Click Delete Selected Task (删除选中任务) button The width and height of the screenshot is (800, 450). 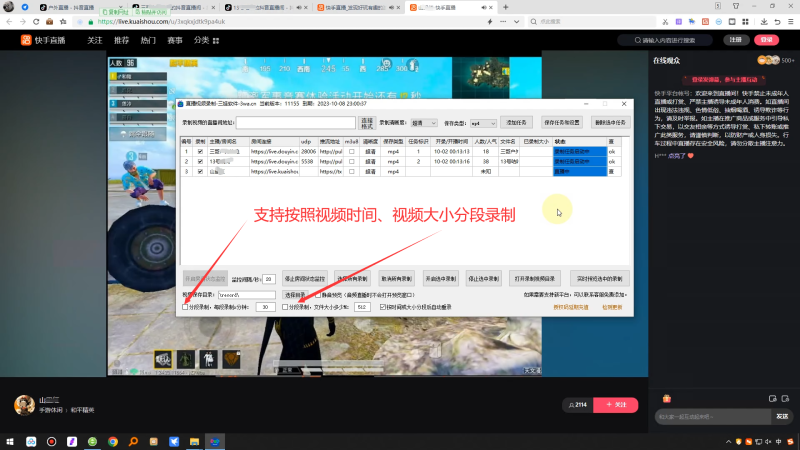(610, 122)
